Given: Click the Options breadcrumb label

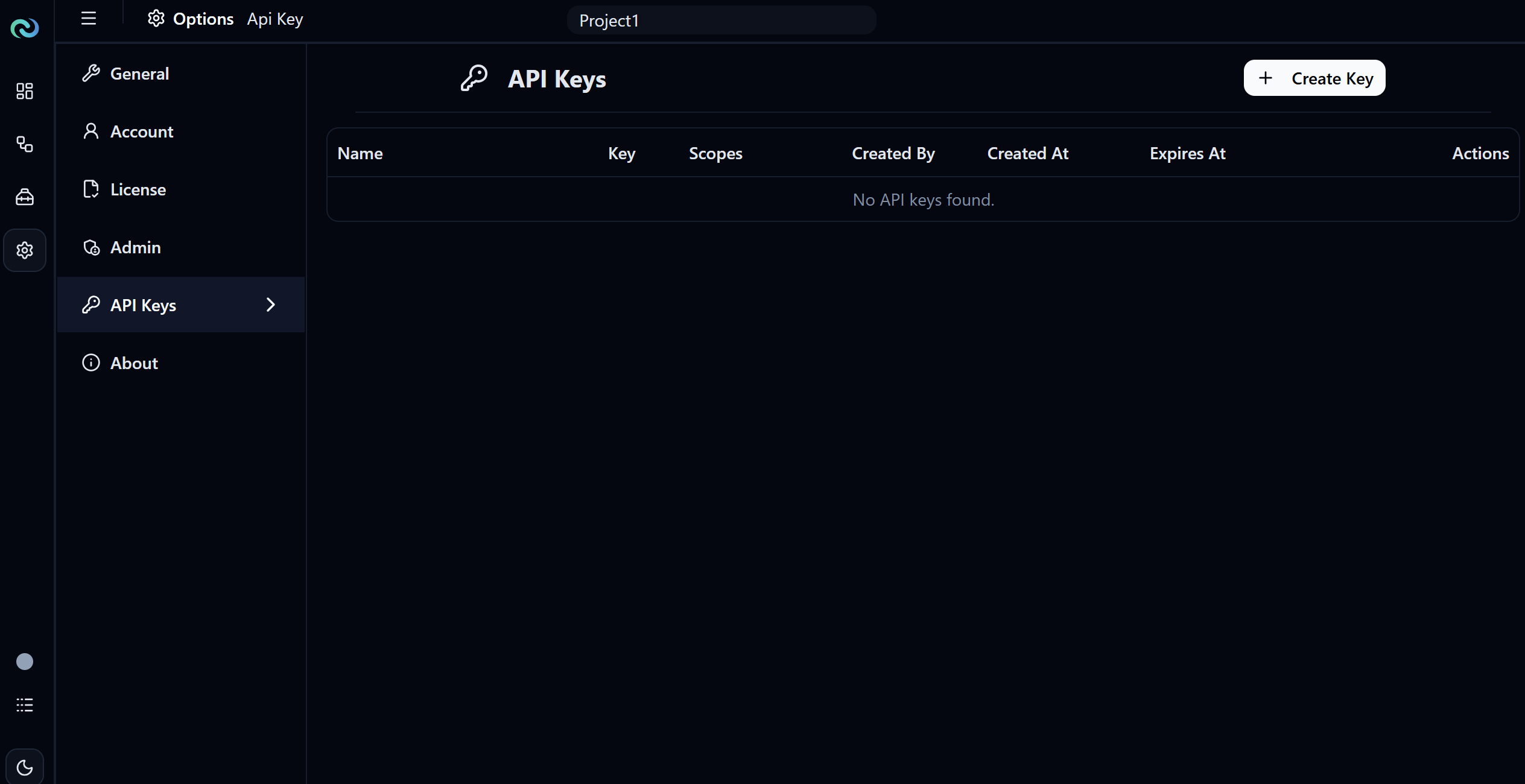Looking at the screenshot, I should [203, 19].
